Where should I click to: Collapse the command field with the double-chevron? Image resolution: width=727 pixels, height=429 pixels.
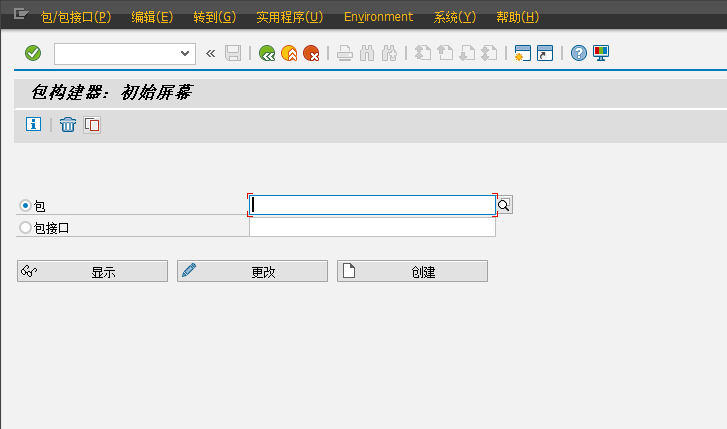[210, 54]
